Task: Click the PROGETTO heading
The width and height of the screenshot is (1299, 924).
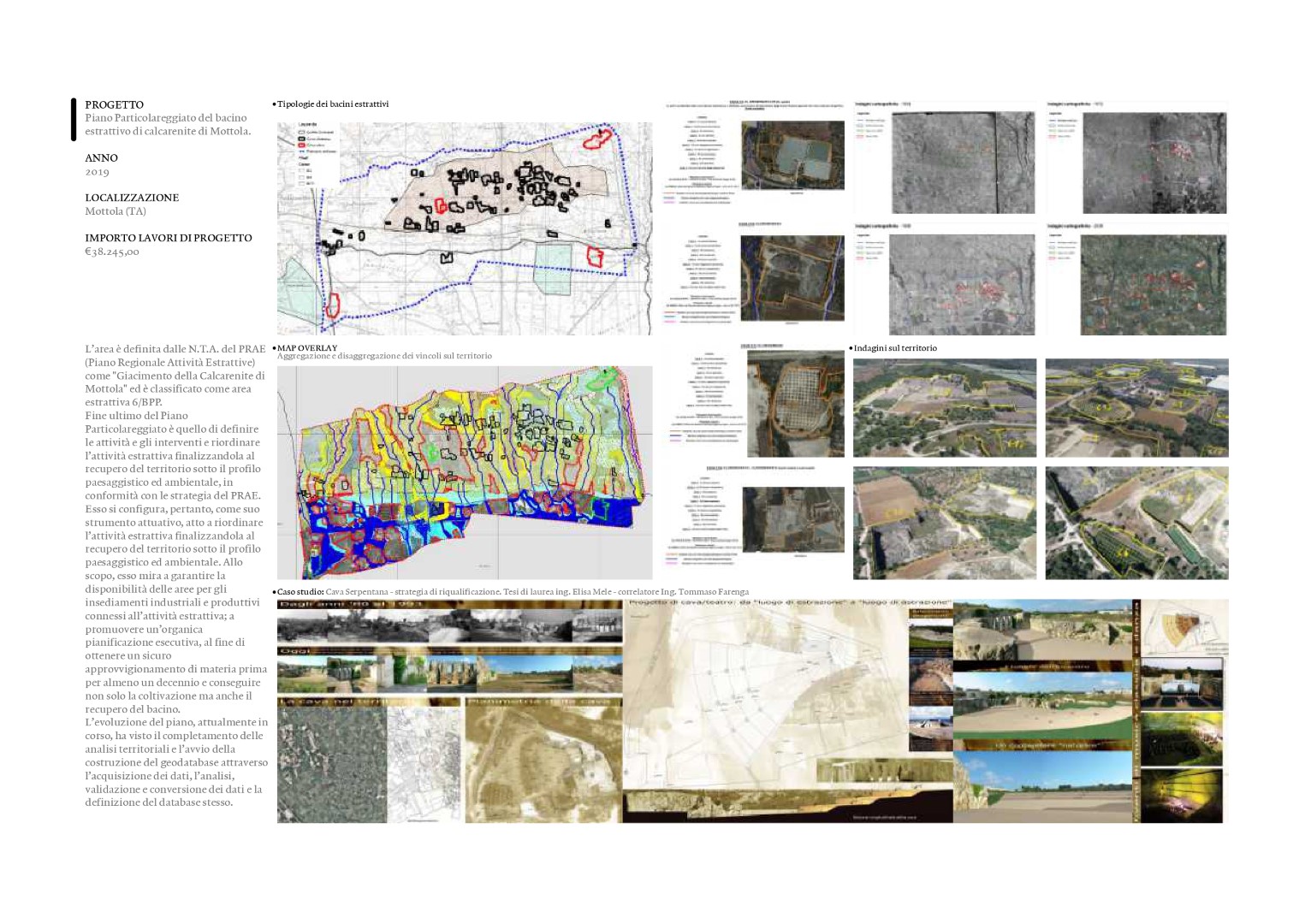Action: [114, 104]
